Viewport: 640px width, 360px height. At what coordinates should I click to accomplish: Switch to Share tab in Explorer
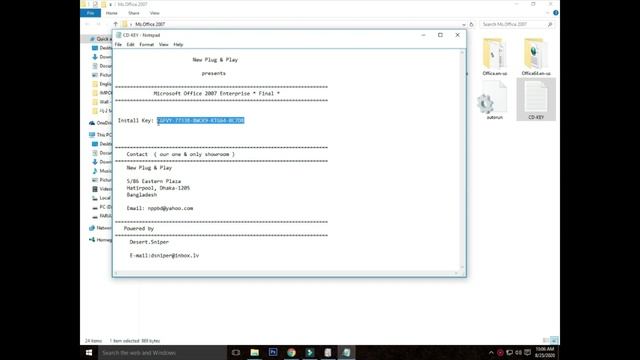pos(133,13)
